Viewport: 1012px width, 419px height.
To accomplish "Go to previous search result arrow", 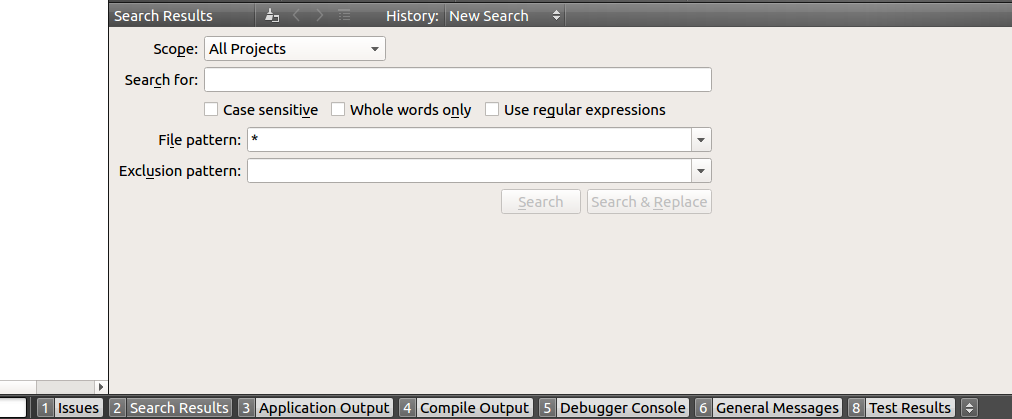I will click(296, 16).
